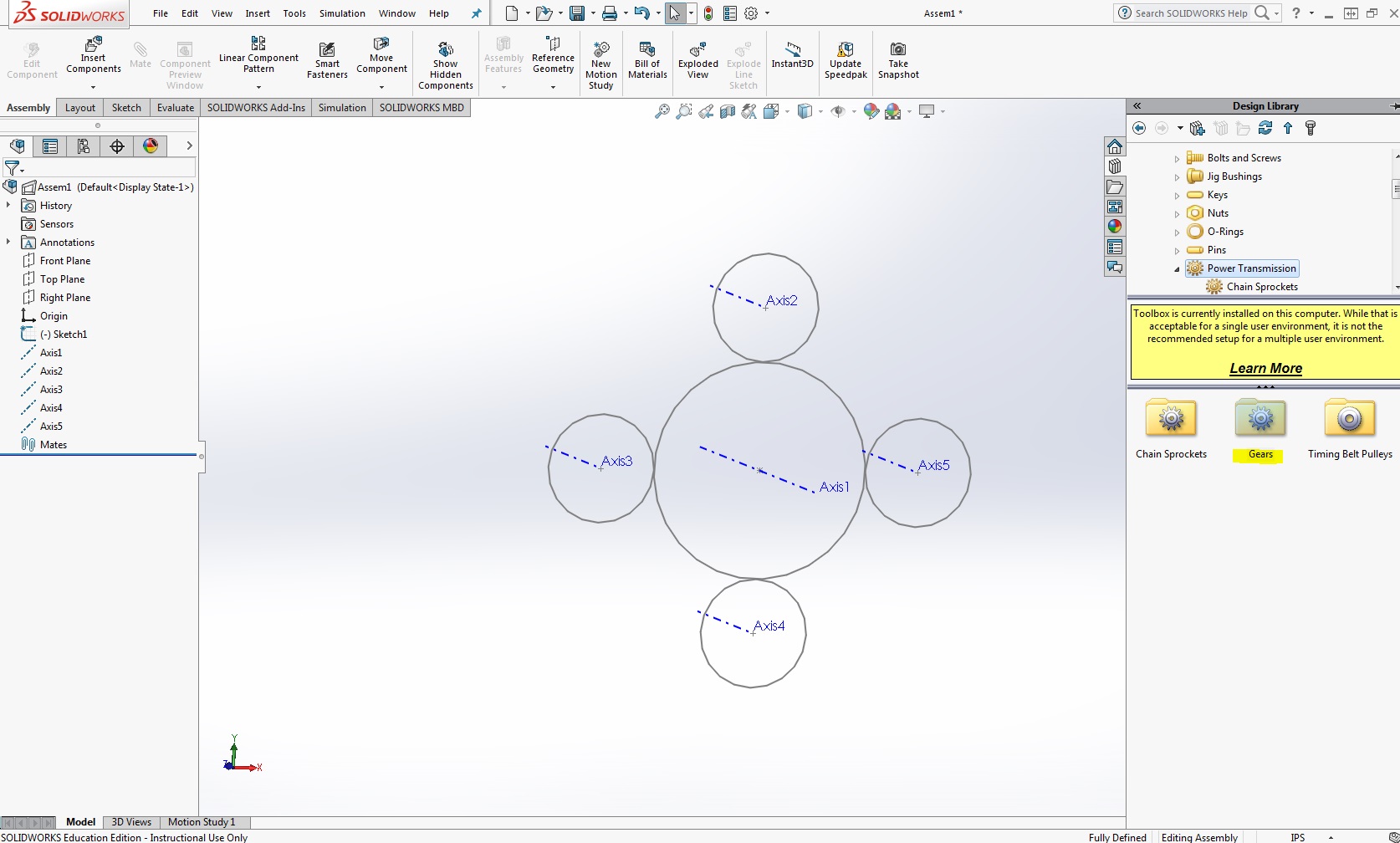This screenshot has width=1400, height=843.
Task: Click the Print icon
Action: pos(610,13)
